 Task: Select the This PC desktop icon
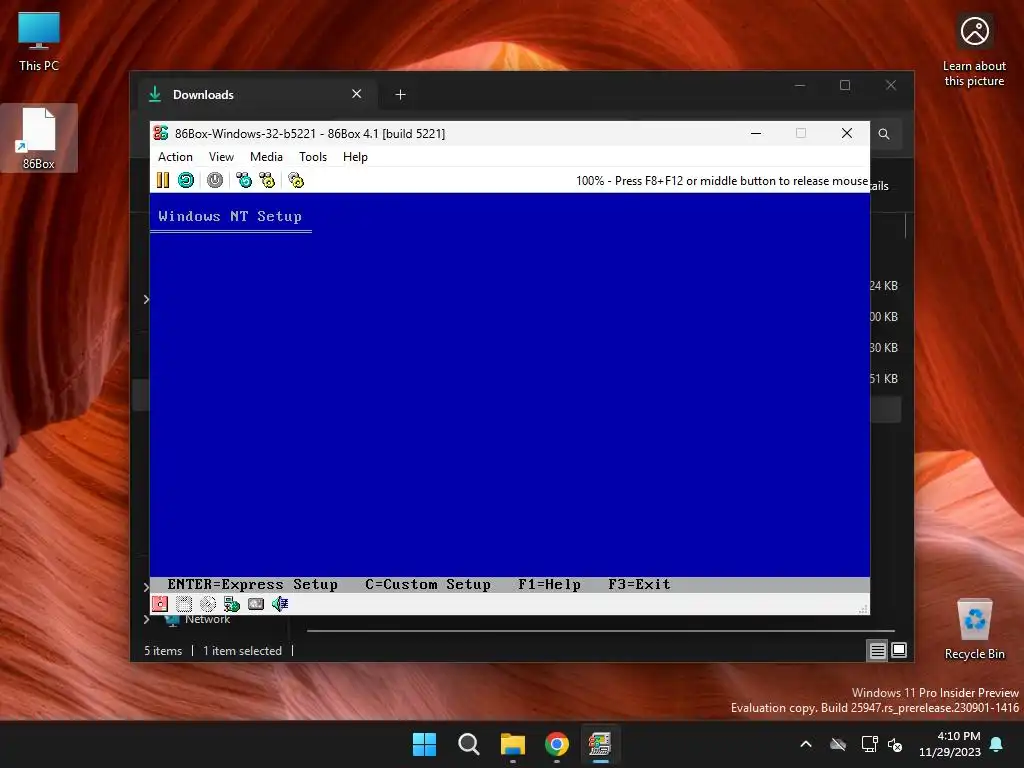[x=39, y=42]
